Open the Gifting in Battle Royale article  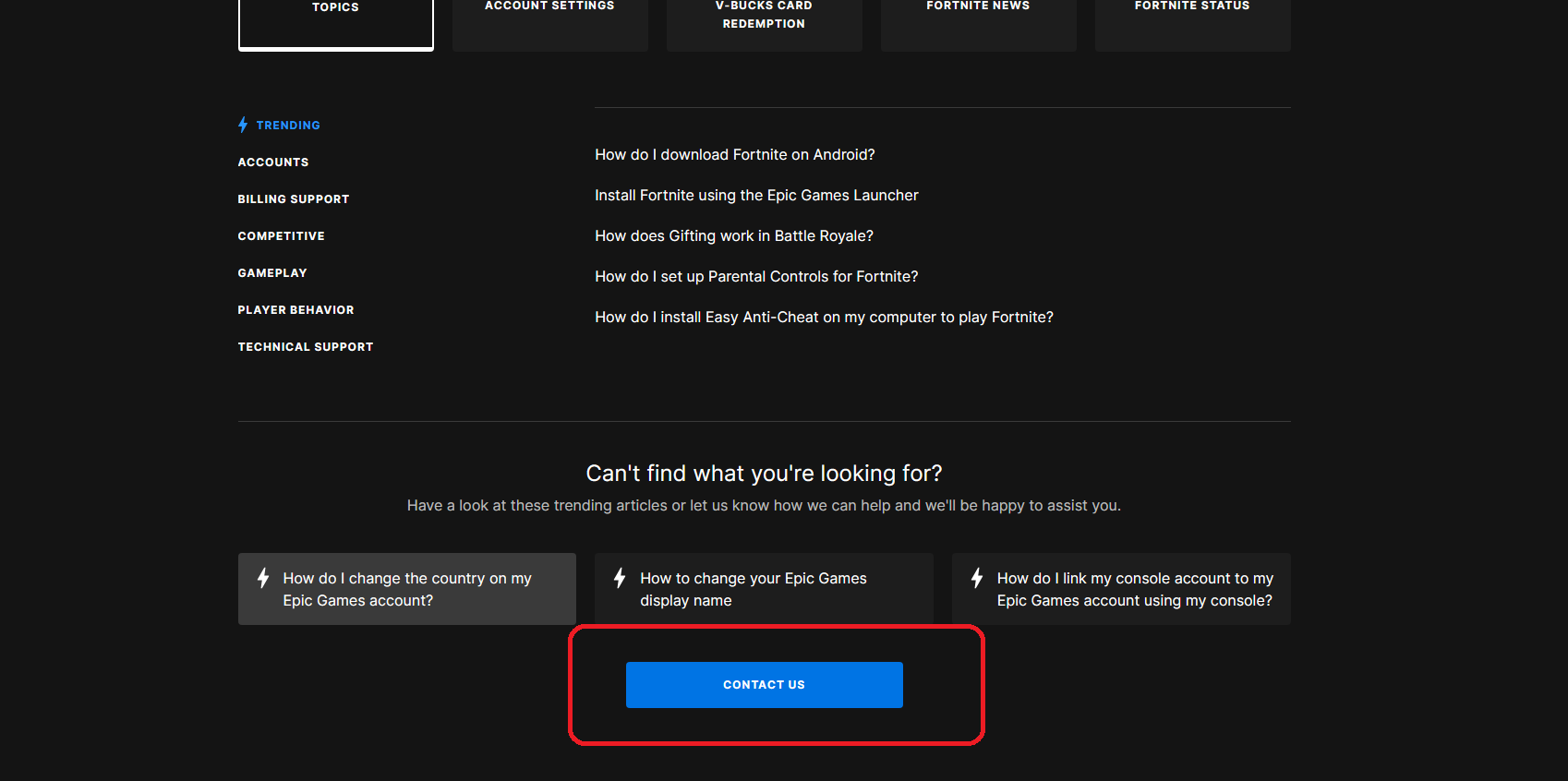tap(733, 236)
